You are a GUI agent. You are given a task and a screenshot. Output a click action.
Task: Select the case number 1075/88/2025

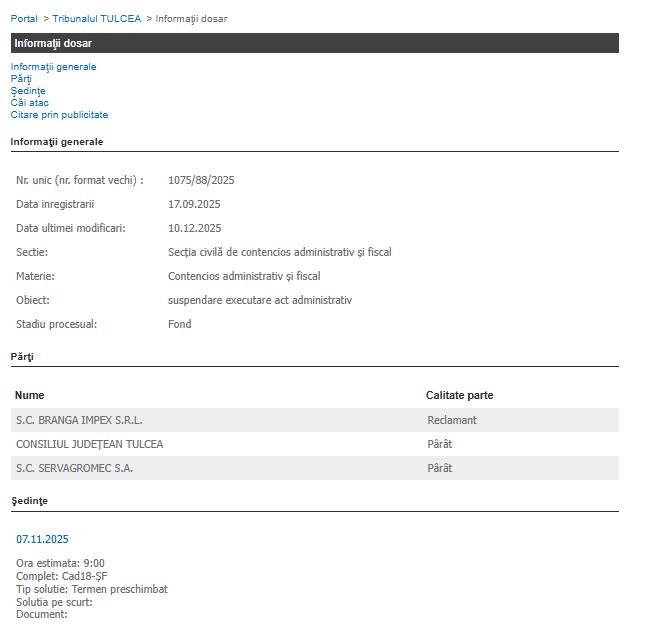point(201,181)
